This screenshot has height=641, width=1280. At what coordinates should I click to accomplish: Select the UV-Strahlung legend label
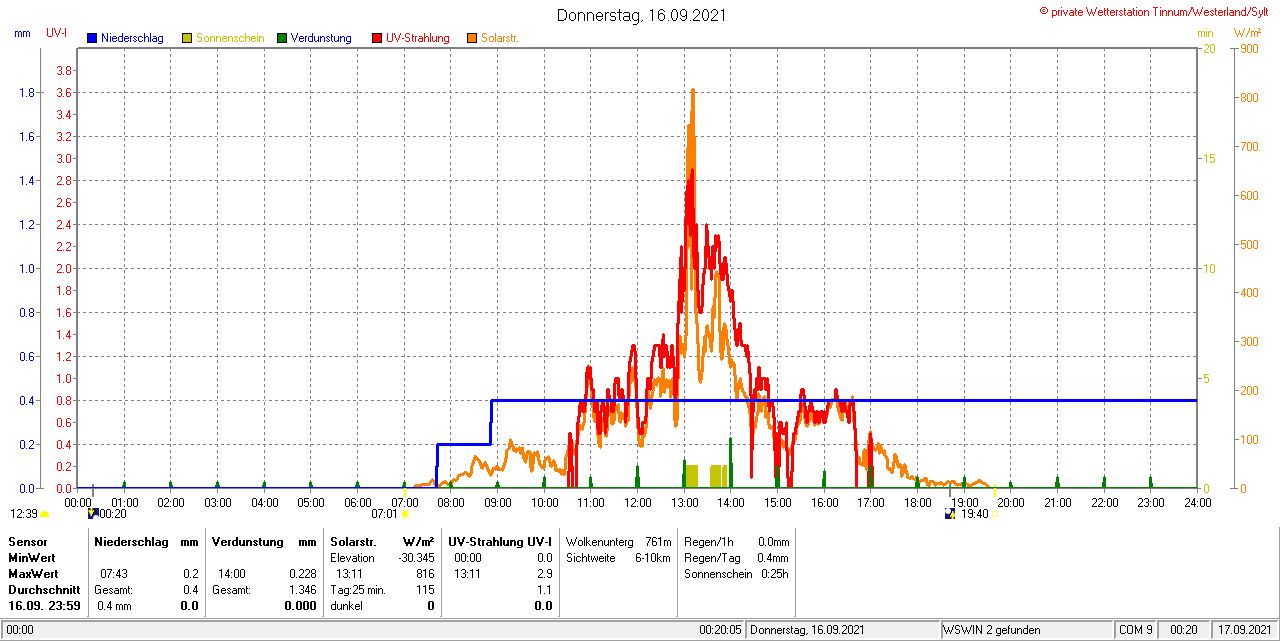pos(418,38)
